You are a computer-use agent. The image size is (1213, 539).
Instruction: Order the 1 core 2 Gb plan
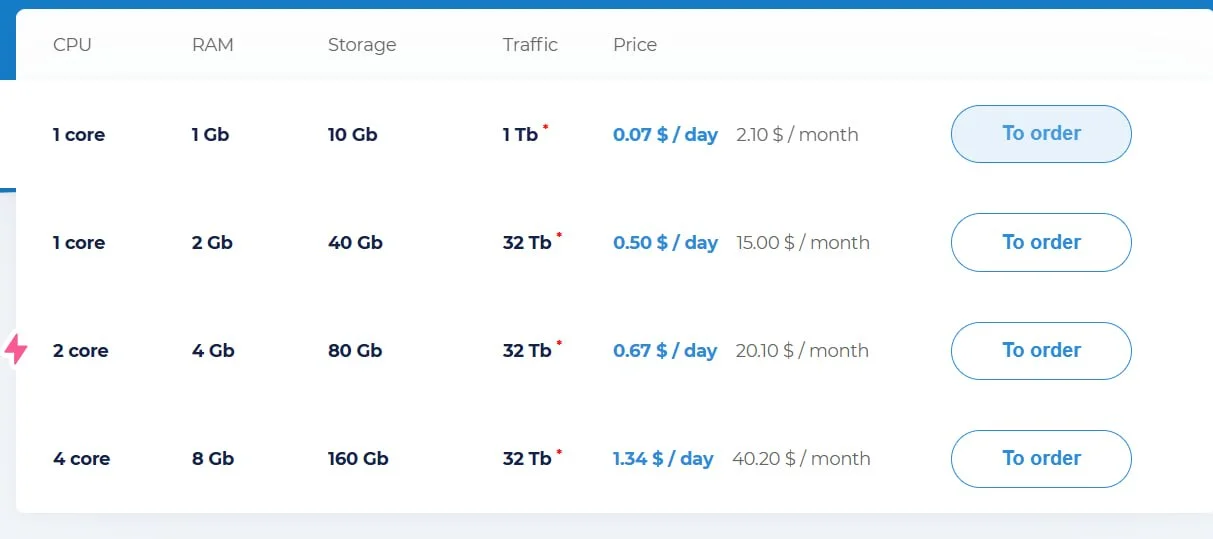(x=1040, y=242)
